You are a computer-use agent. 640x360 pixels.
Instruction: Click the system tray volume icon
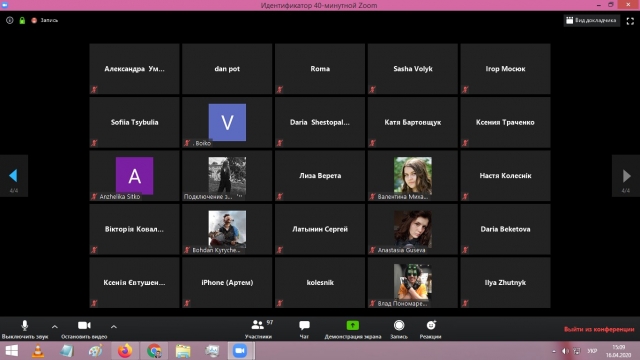click(x=565, y=351)
